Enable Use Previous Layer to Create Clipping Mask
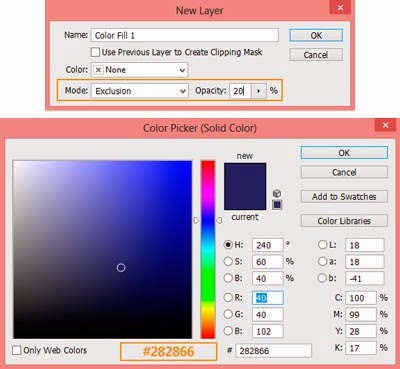 coord(95,52)
